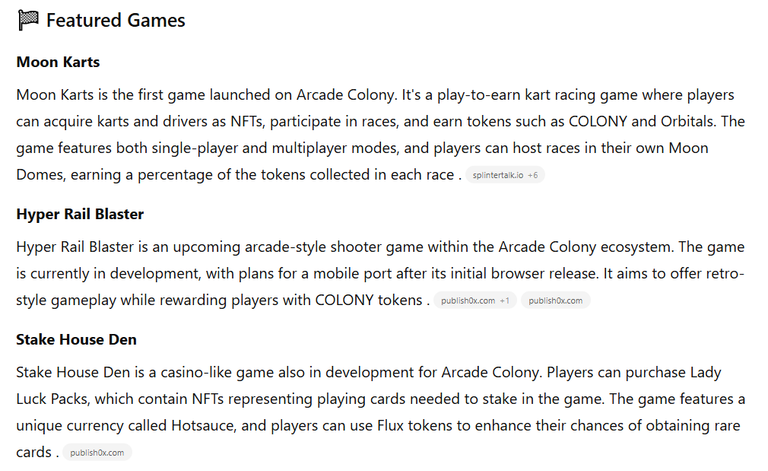768x471 pixels.
Task: Expand the +6 additional sources badge
Action: [x=532, y=175]
